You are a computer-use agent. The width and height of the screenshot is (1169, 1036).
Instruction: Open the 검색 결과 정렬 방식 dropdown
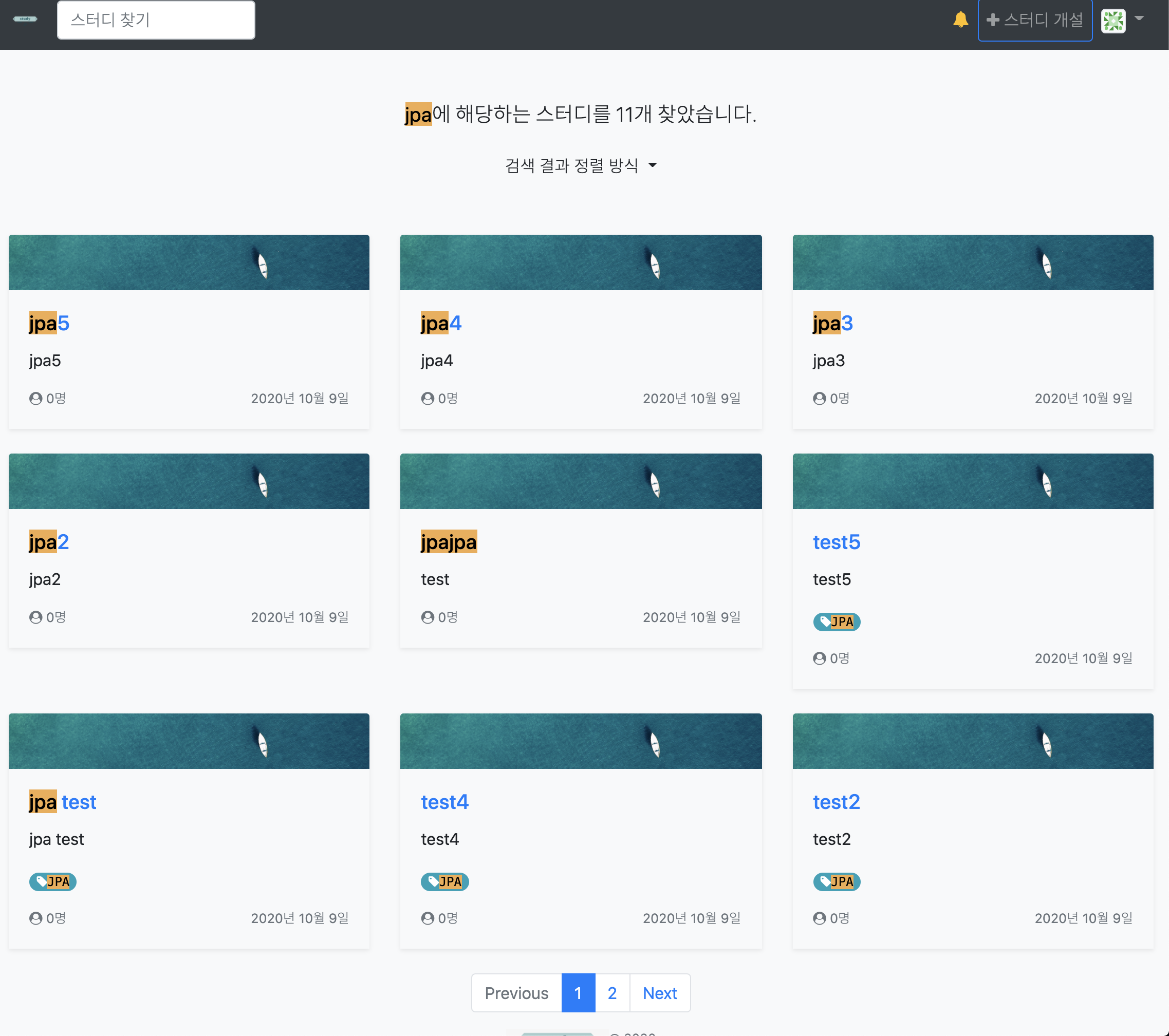click(581, 165)
